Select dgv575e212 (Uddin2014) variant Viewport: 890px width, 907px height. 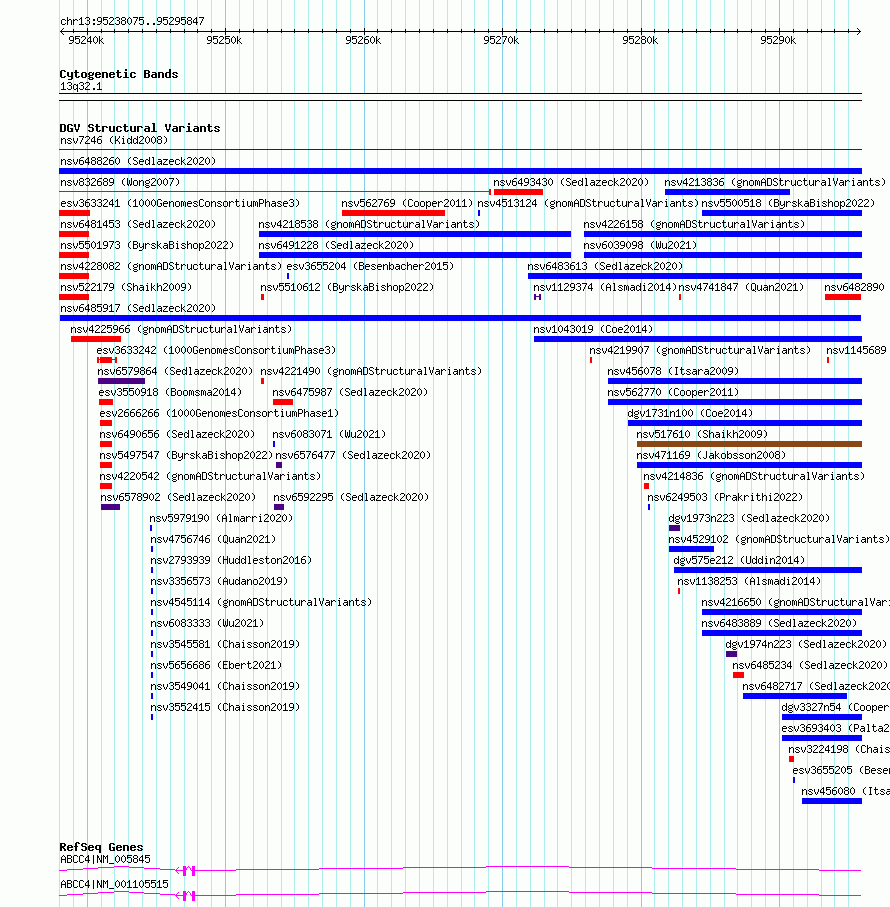tap(738, 561)
